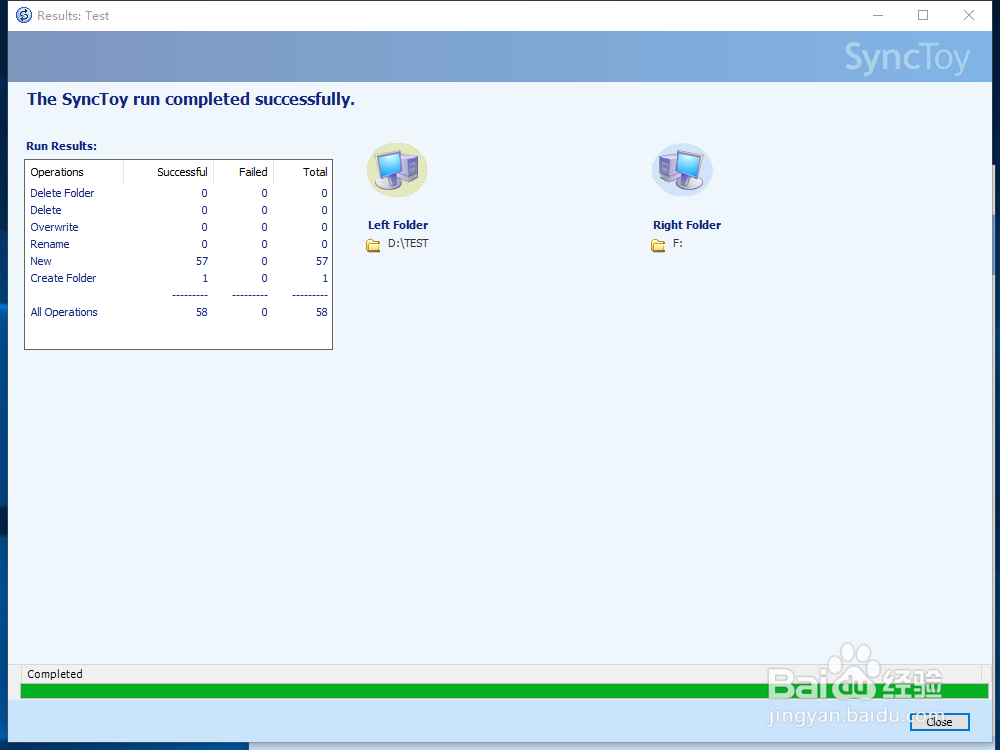Open the D:\TEST left folder path
1000x750 pixels.
click(408, 243)
